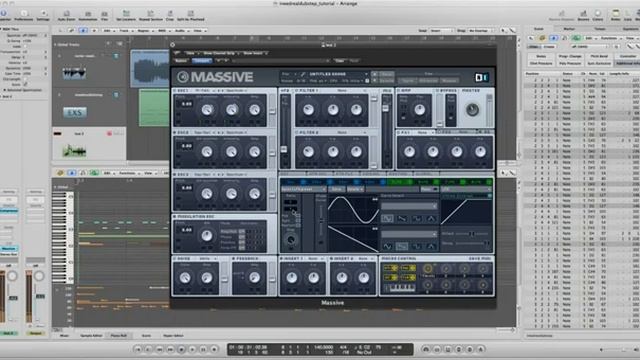Image resolution: width=640 pixels, height=360 pixels.
Task: Click the Noise level slider
Action: (224, 279)
